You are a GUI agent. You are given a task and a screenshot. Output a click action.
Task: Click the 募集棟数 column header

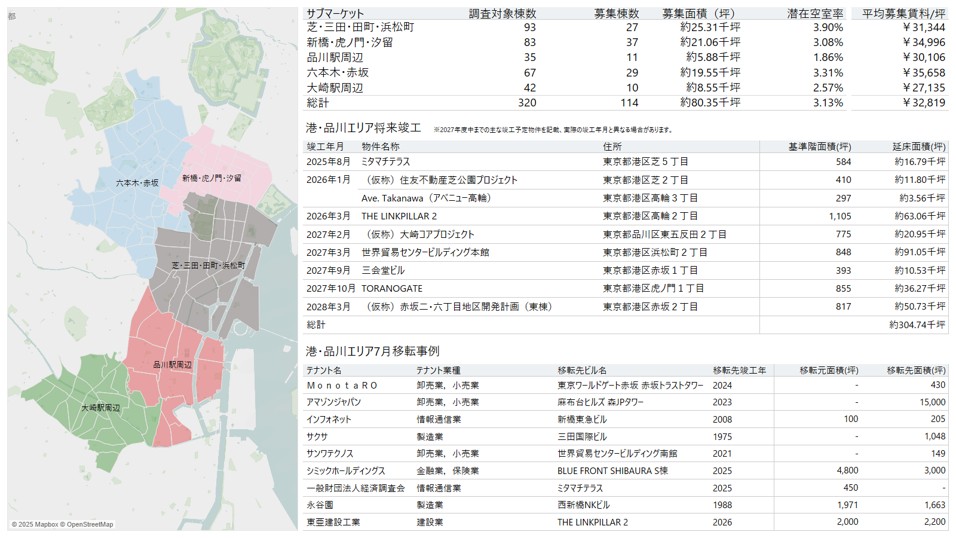pos(616,13)
